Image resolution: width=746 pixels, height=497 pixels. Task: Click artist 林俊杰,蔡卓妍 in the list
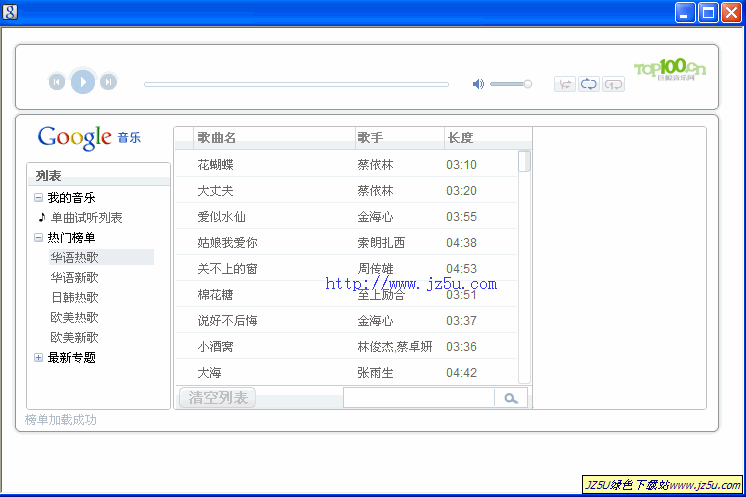395,347
